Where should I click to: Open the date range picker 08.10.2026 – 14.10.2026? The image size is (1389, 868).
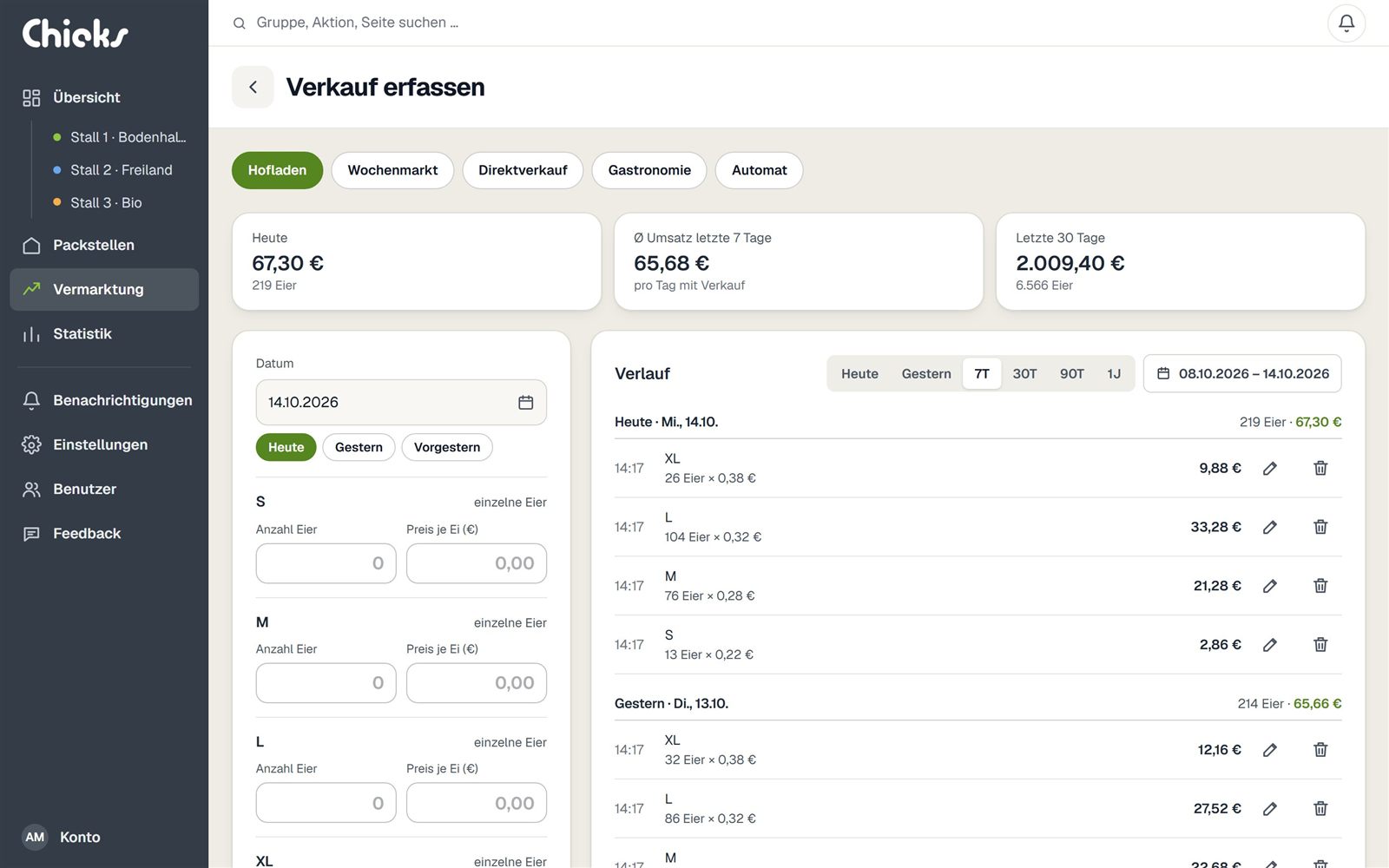1242,373
